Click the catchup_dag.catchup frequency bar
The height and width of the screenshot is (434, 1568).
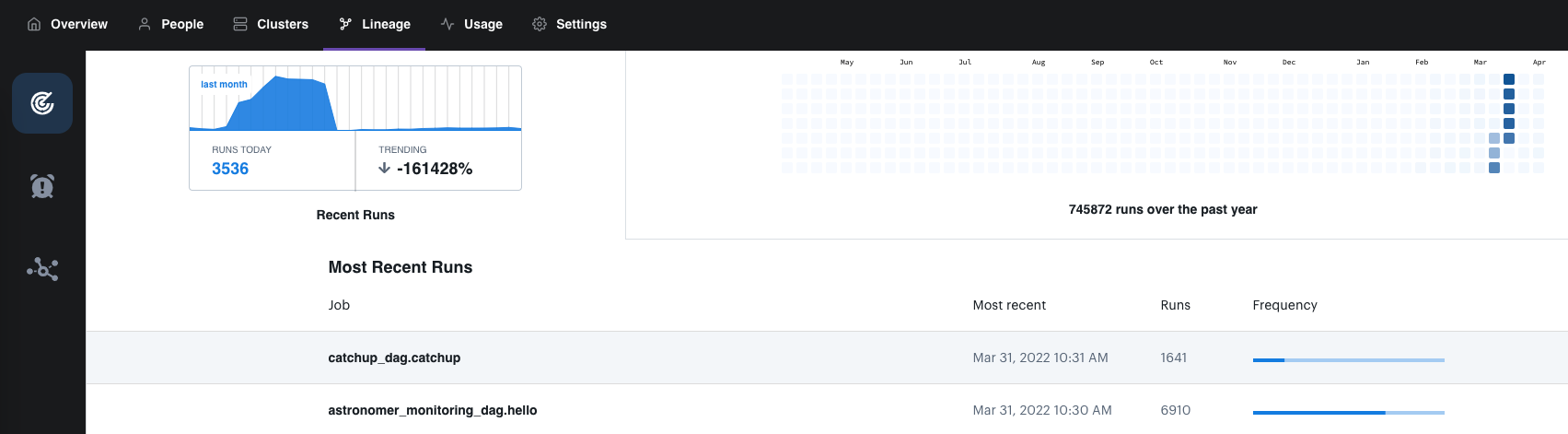coord(1348,360)
